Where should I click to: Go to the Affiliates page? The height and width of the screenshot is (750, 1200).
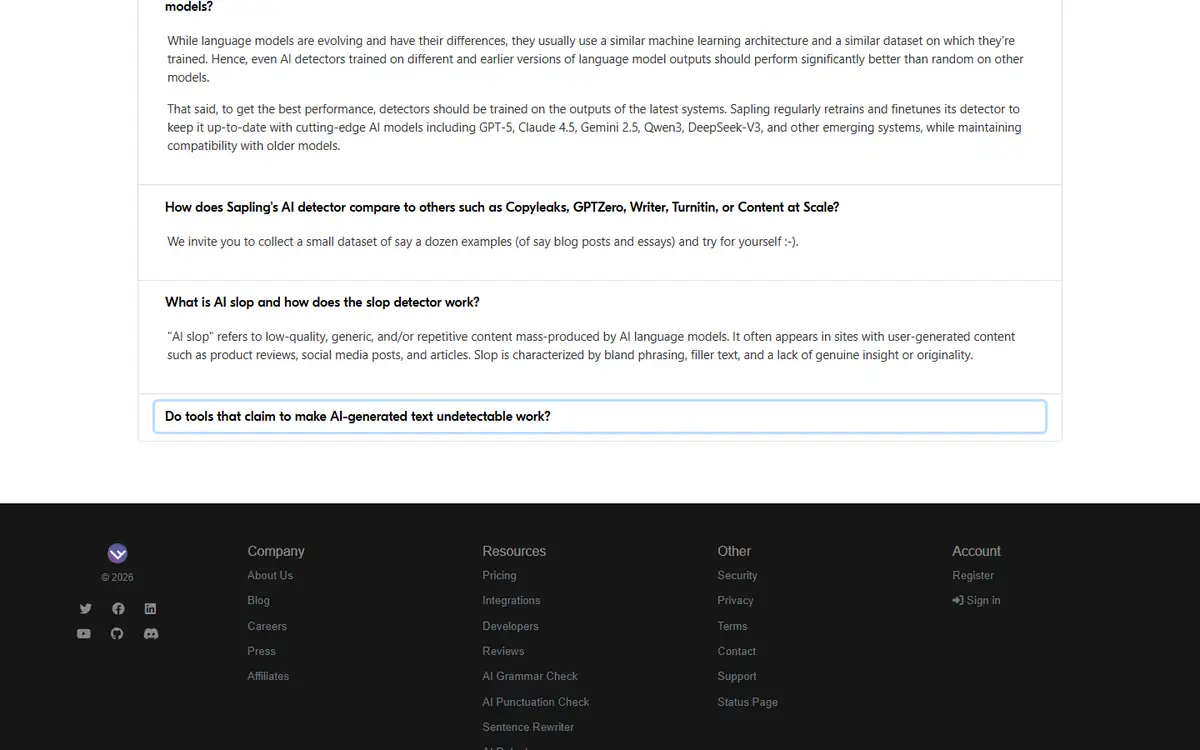coord(268,676)
